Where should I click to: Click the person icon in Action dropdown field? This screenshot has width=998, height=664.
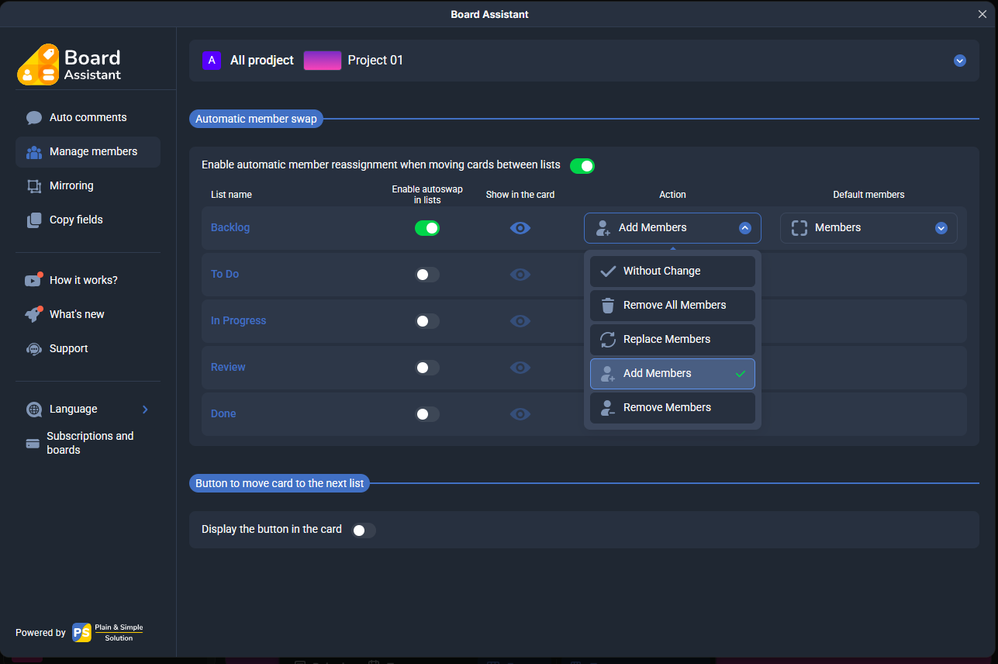click(x=602, y=228)
